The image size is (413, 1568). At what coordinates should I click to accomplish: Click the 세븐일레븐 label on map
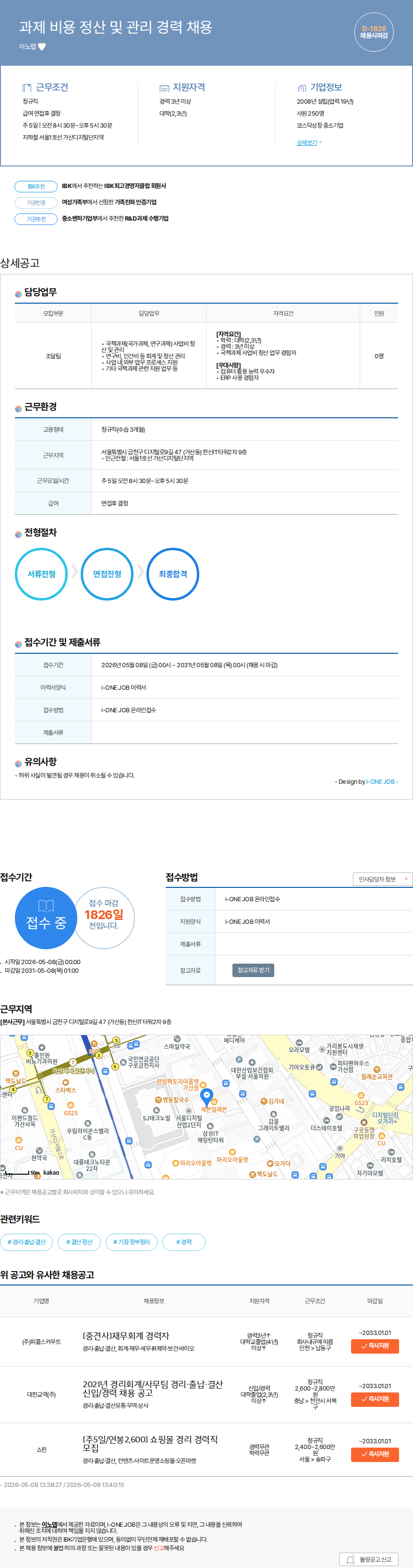click(x=214, y=1109)
